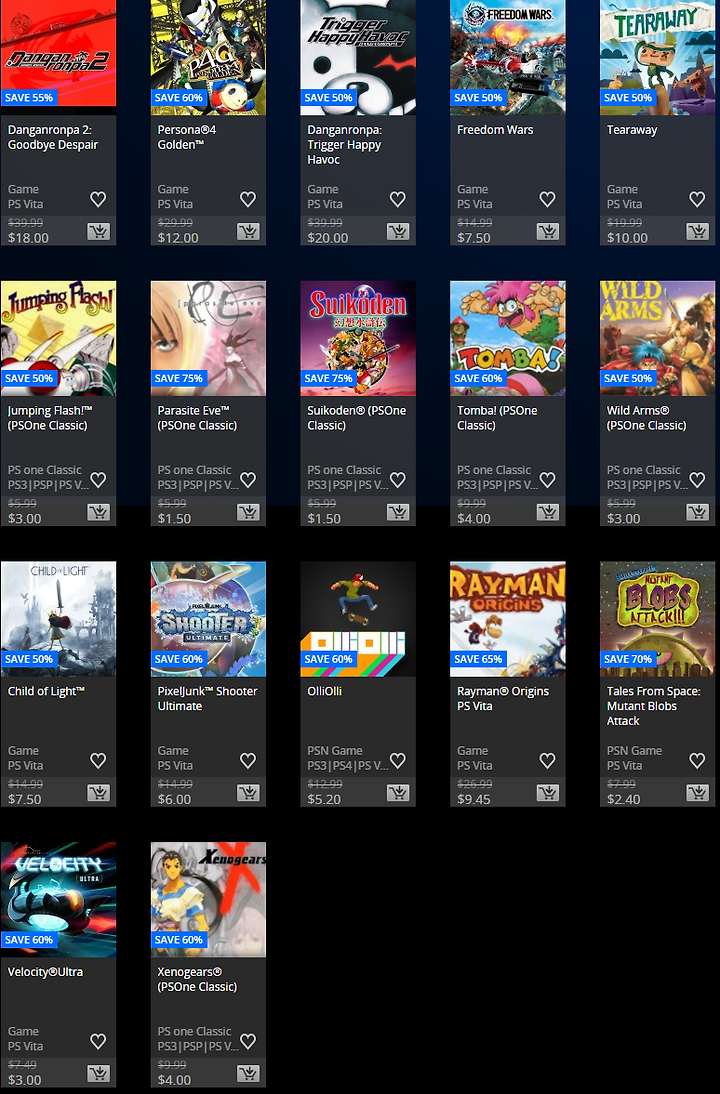Wishlist Persona 4 Golden with heart icon
720x1094 pixels.
pyautogui.click(x=248, y=200)
